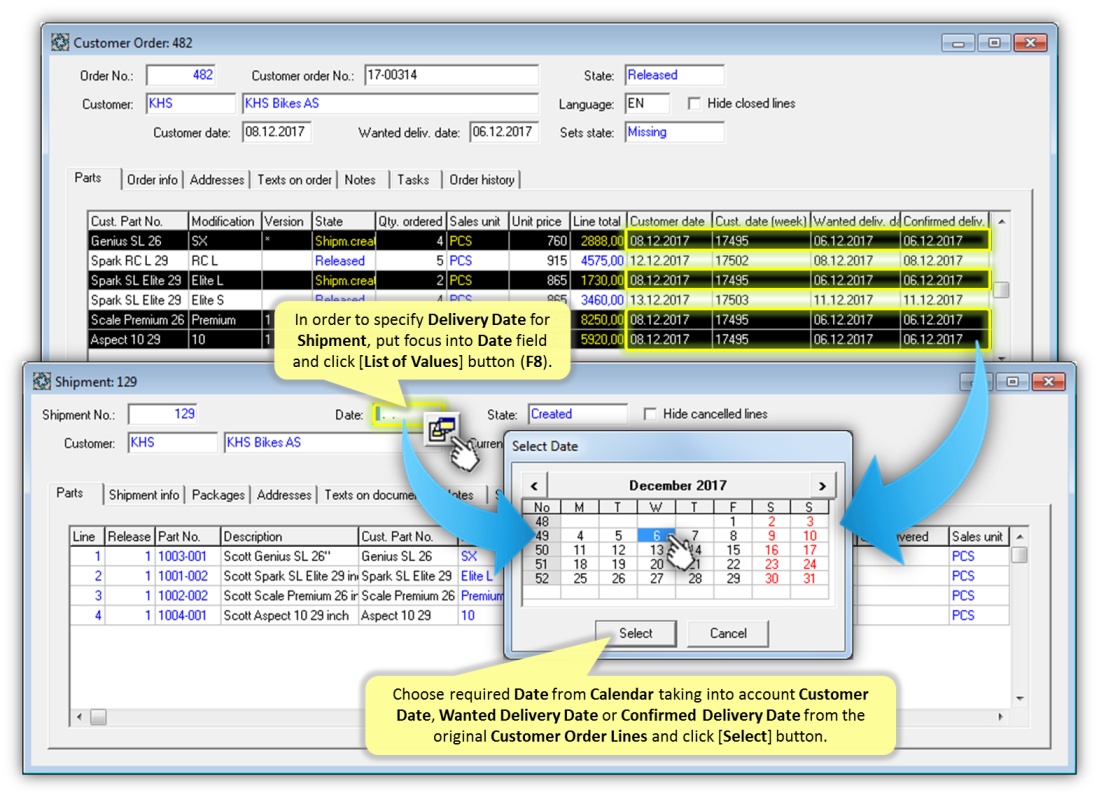Open the Addresses tab in Customer Order
The image size is (1099, 797).
click(217, 180)
